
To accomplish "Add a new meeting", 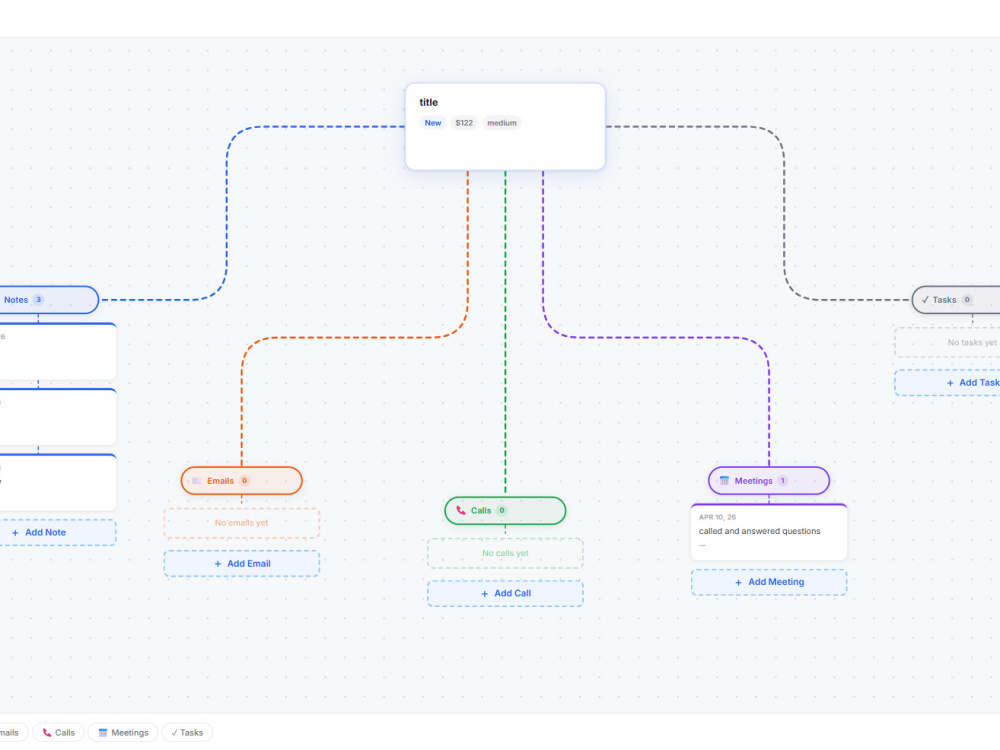I will pos(769,582).
